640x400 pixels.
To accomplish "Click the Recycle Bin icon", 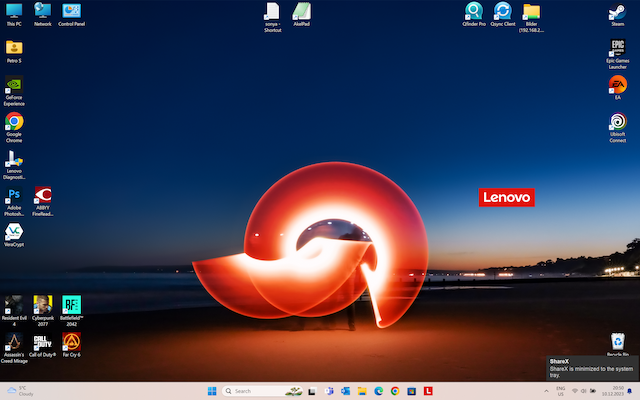I will tap(617, 343).
